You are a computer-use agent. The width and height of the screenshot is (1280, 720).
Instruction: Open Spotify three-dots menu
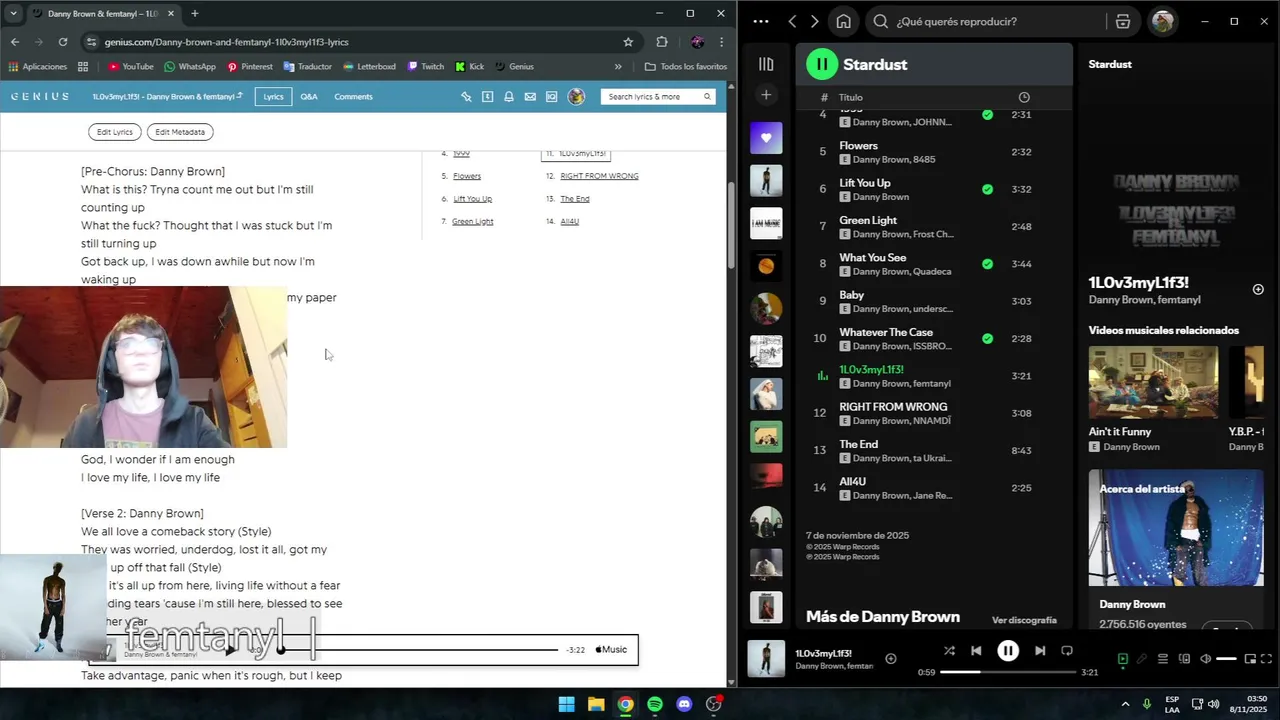point(761,21)
